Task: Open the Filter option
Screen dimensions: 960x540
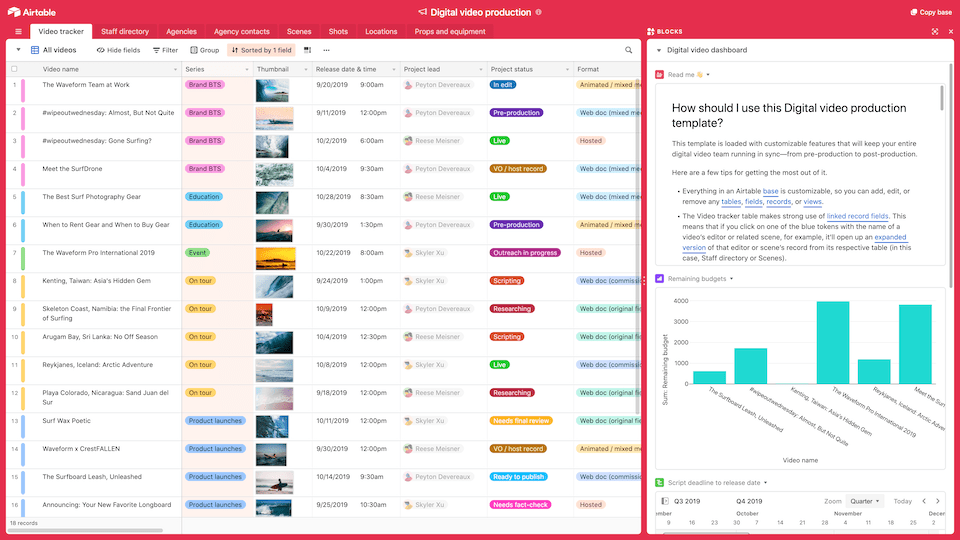Action: (165, 50)
